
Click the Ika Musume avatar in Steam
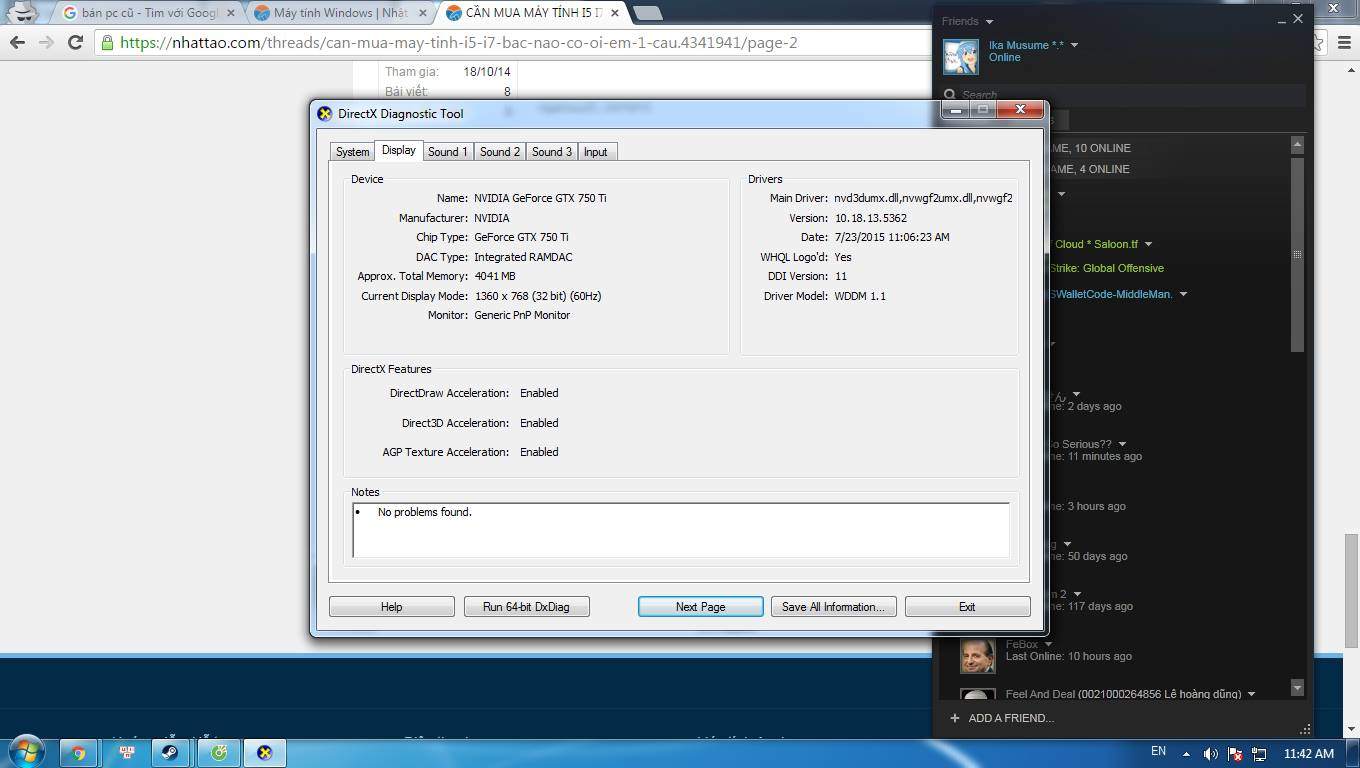point(961,57)
